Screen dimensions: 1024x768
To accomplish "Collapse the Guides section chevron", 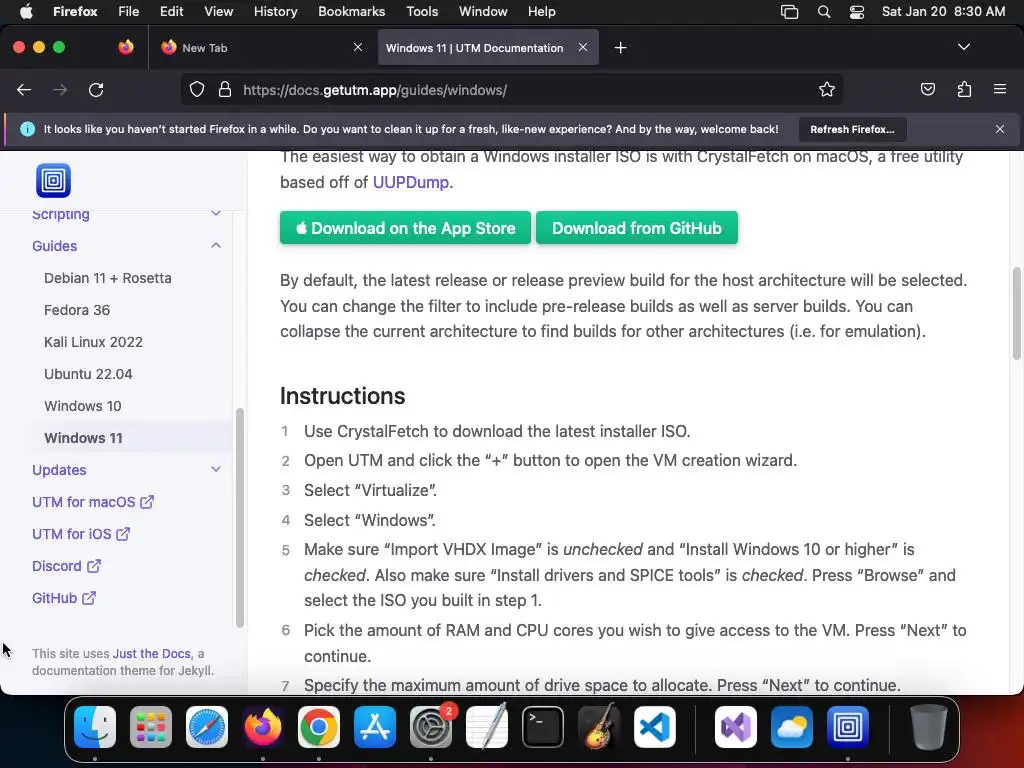I will [x=216, y=246].
